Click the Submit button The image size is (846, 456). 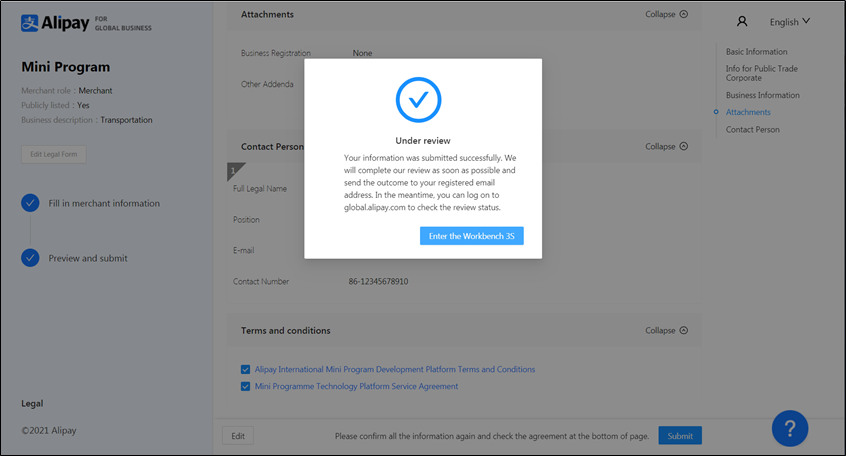coord(680,436)
